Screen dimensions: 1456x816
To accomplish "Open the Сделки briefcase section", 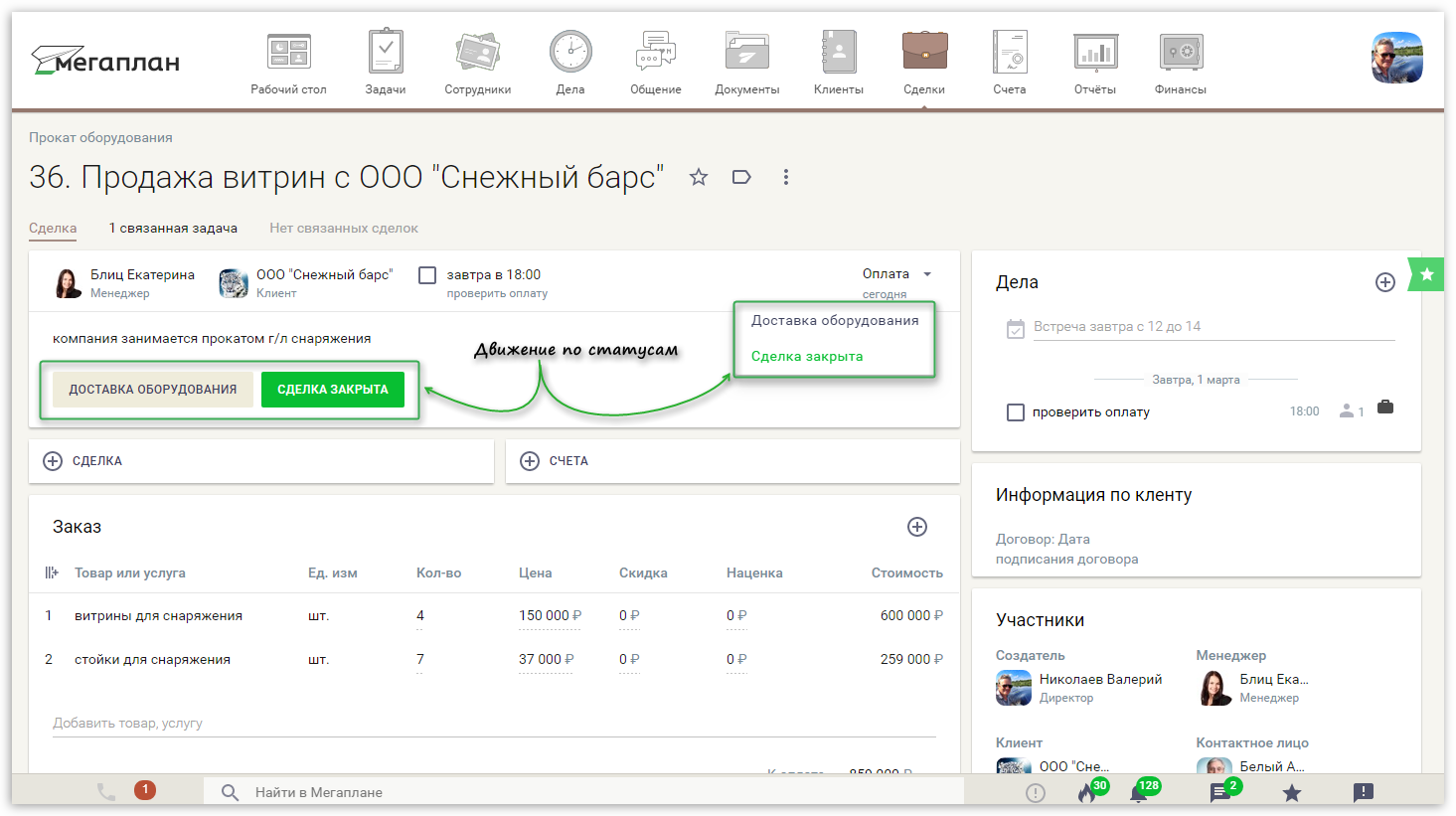I will (924, 64).
